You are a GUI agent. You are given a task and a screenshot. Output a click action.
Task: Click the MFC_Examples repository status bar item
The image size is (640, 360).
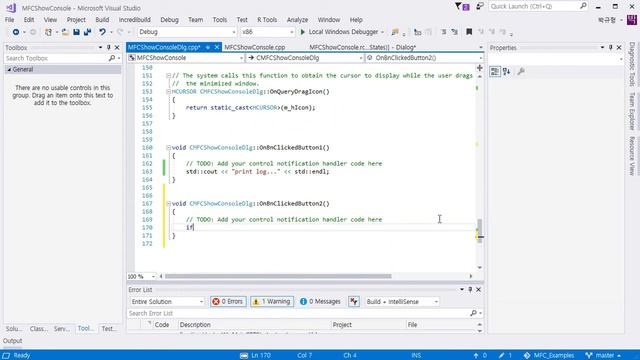pyautogui.click(x=549, y=356)
